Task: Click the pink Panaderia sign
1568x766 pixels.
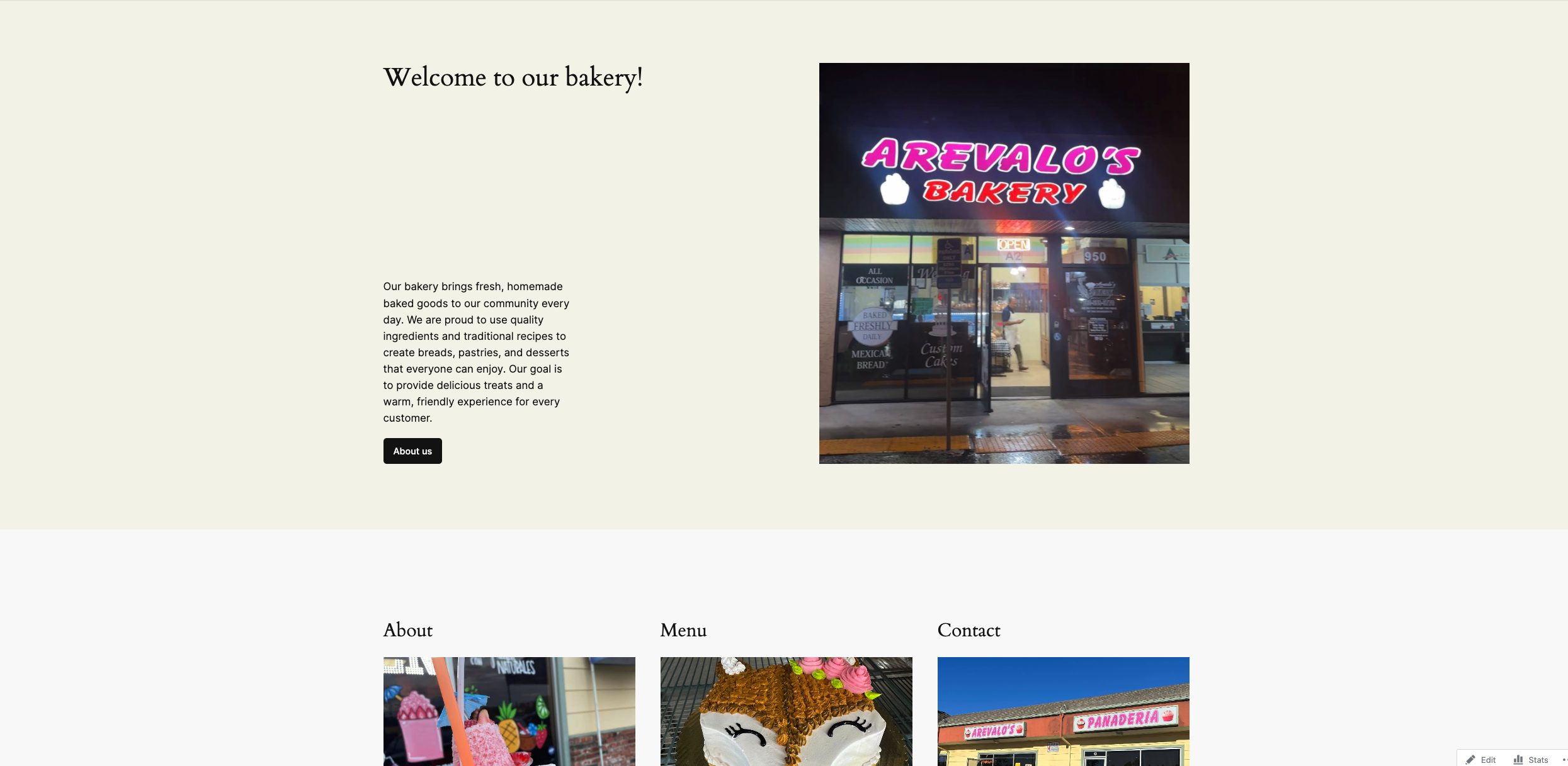Action: (1125, 719)
